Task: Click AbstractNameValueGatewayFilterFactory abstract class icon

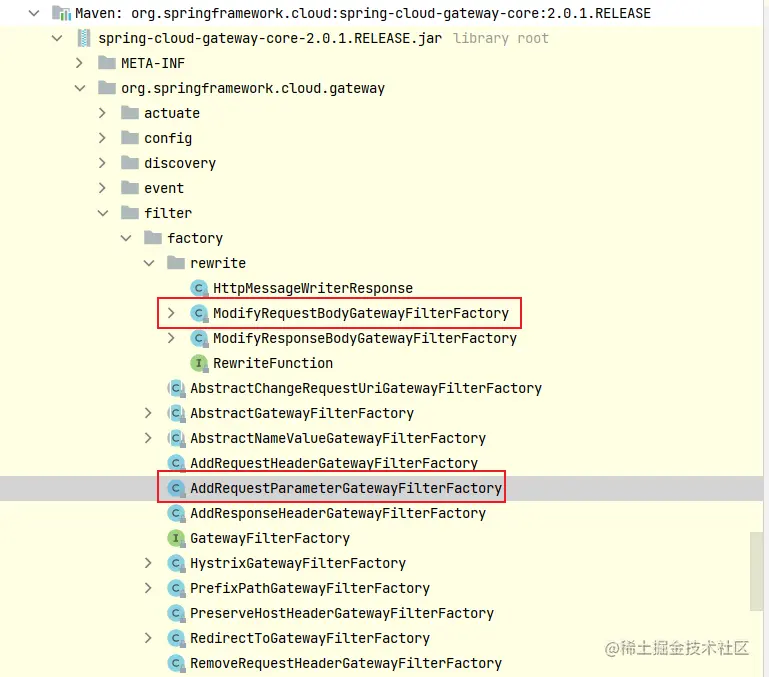Action: pyautogui.click(x=176, y=439)
